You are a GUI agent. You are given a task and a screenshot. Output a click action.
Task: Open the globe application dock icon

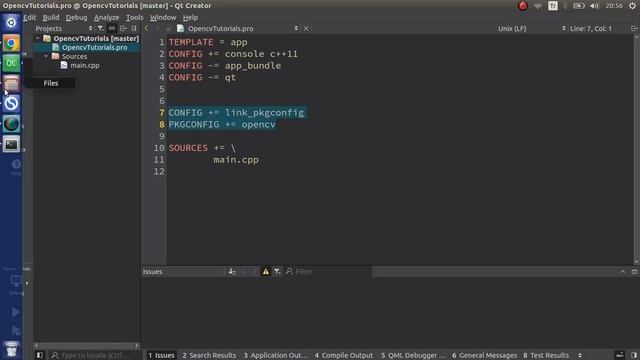tap(11, 124)
